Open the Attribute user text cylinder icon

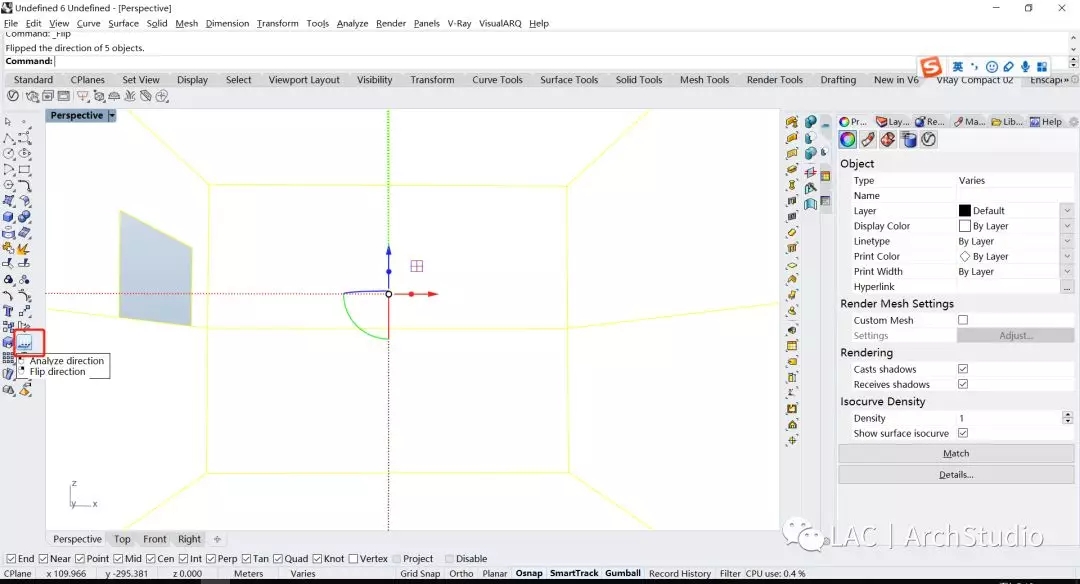[909, 140]
